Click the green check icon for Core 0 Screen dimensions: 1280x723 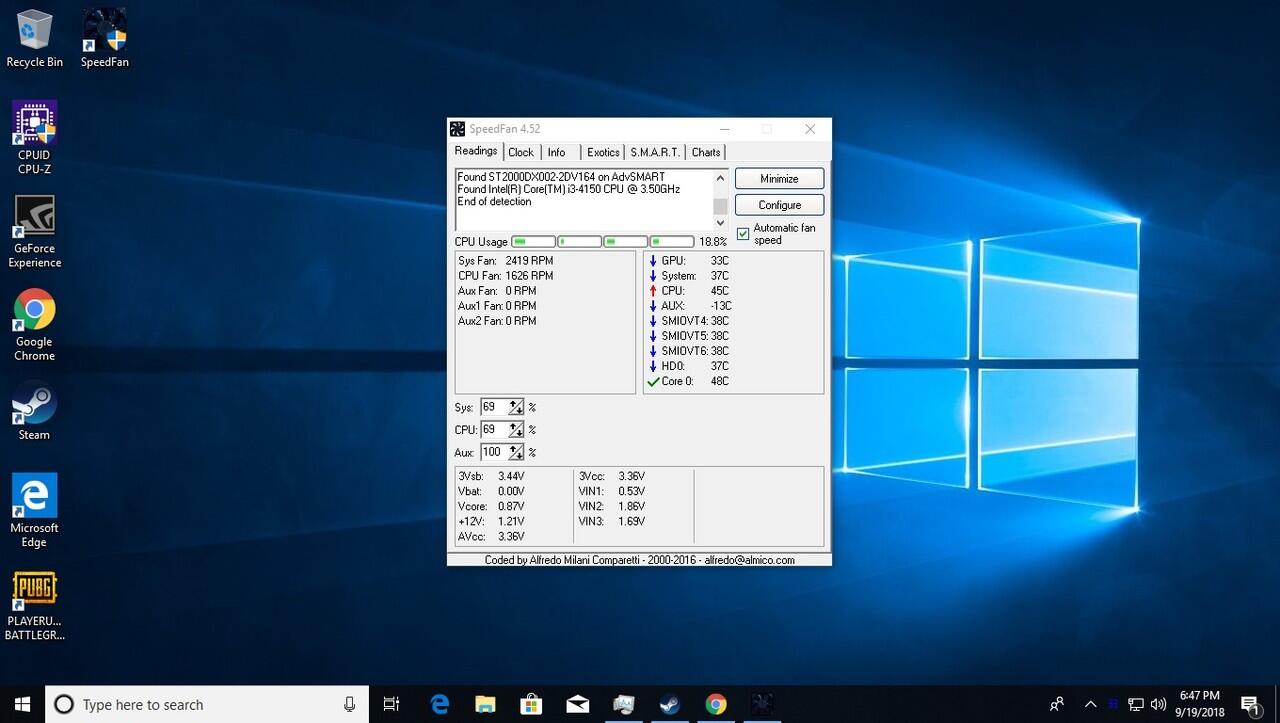click(653, 381)
